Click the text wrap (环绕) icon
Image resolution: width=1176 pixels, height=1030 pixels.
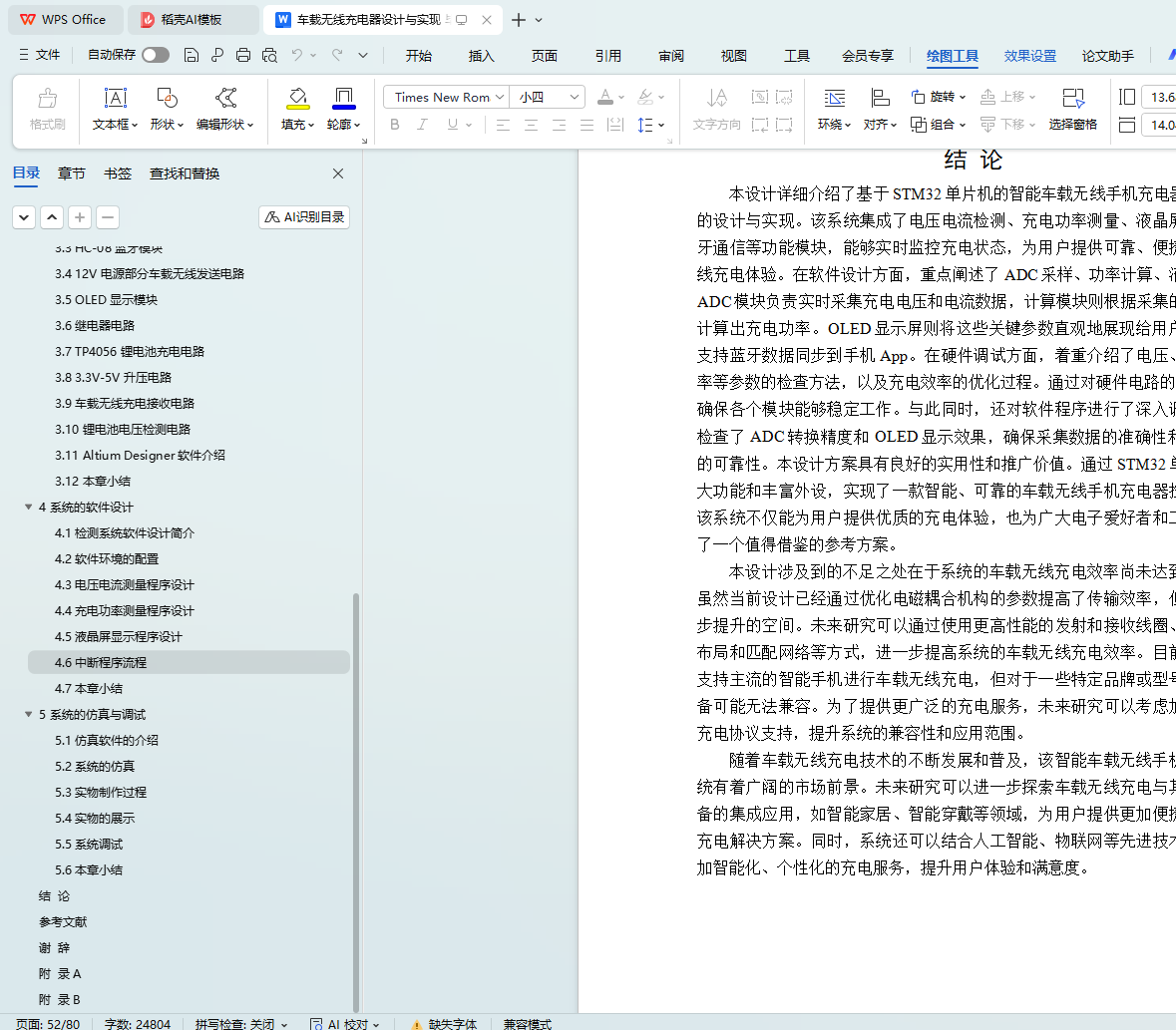[x=833, y=98]
